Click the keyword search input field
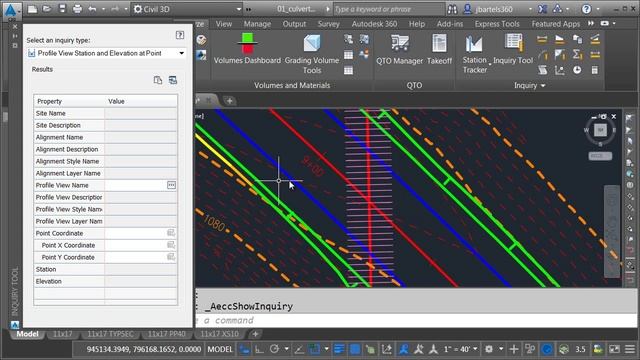Viewport: 640px width, 360px height. tap(389, 9)
